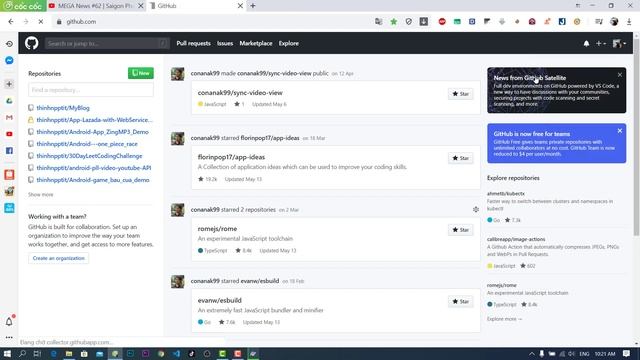Open the profile avatar dropdown menu
This screenshot has width=640, height=360.
[x=619, y=43]
